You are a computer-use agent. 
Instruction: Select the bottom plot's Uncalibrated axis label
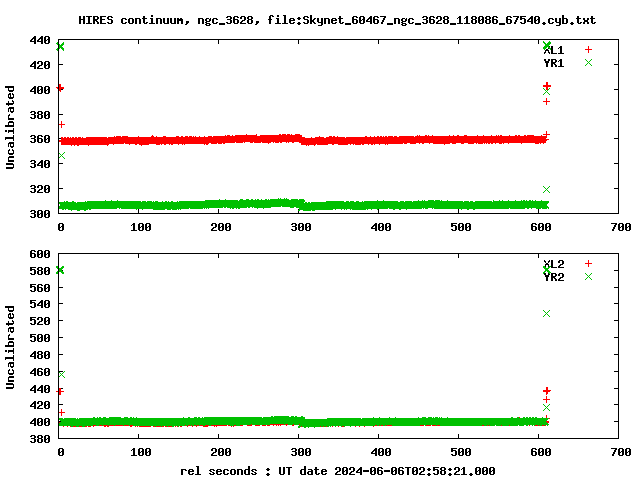click(10, 347)
